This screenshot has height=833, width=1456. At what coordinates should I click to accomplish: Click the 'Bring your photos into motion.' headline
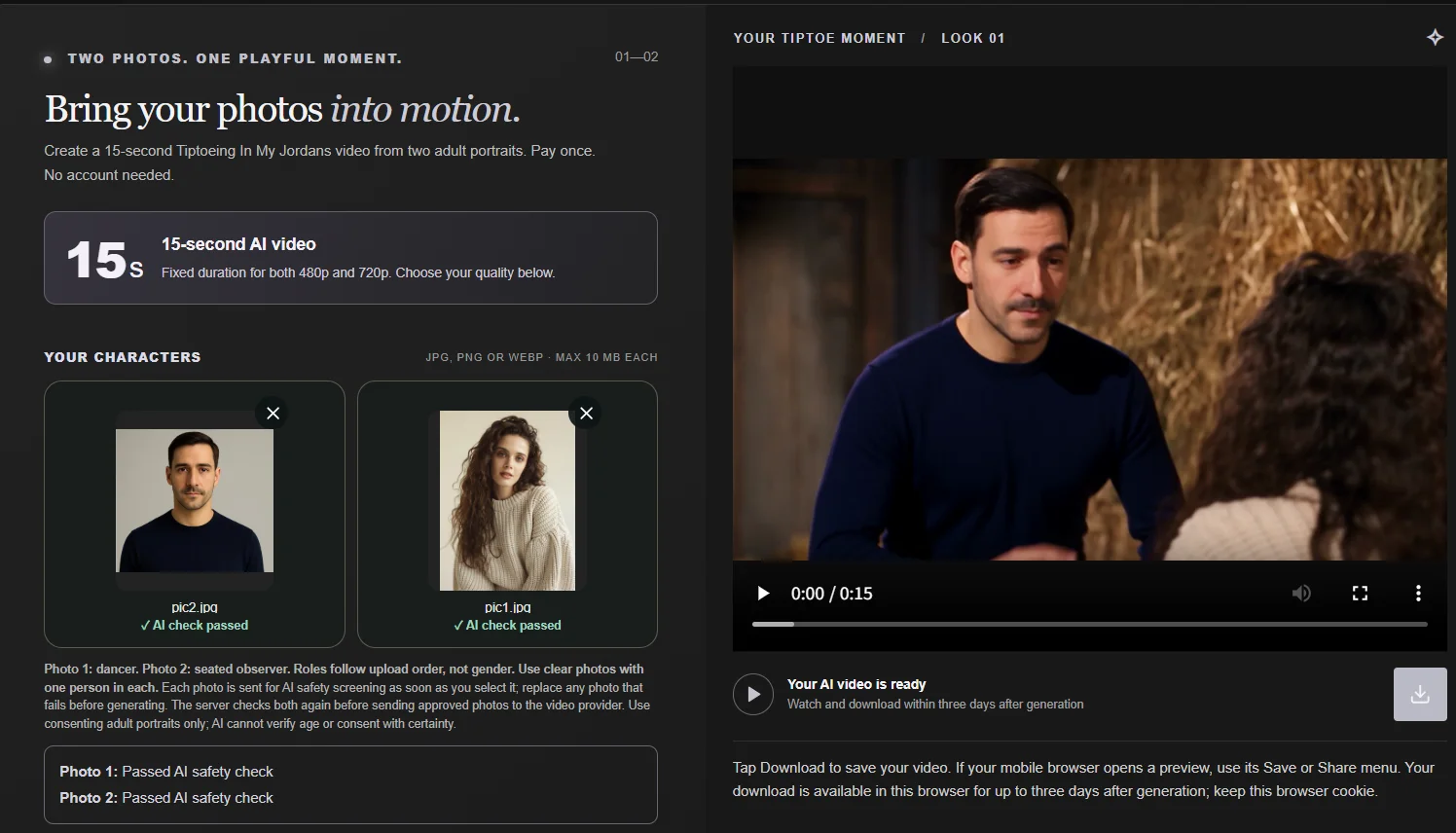282,109
